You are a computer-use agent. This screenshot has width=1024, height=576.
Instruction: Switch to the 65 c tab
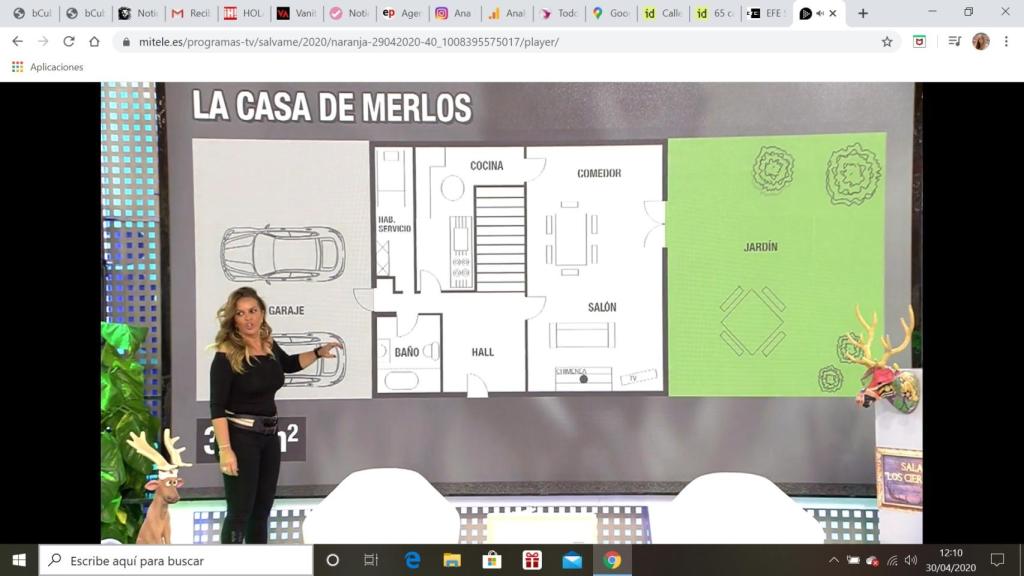[716, 13]
